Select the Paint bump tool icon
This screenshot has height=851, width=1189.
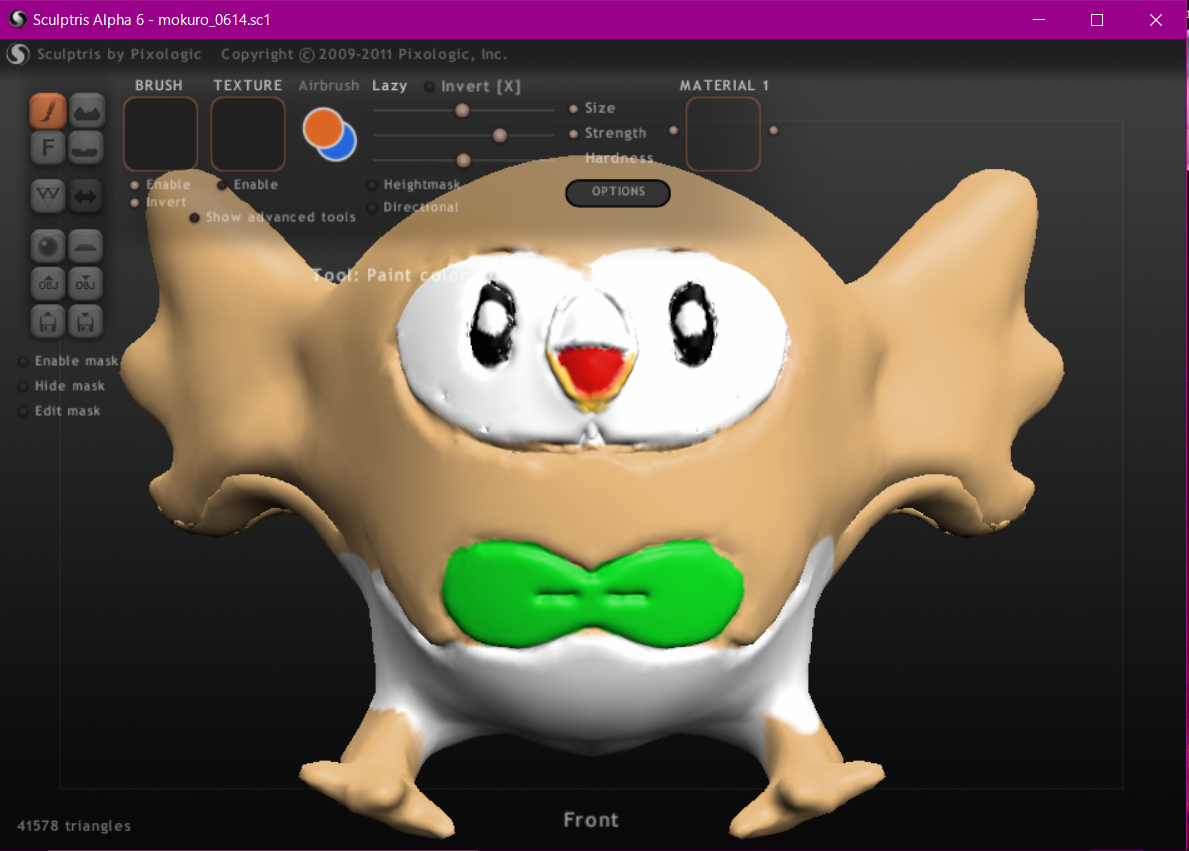(86, 111)
